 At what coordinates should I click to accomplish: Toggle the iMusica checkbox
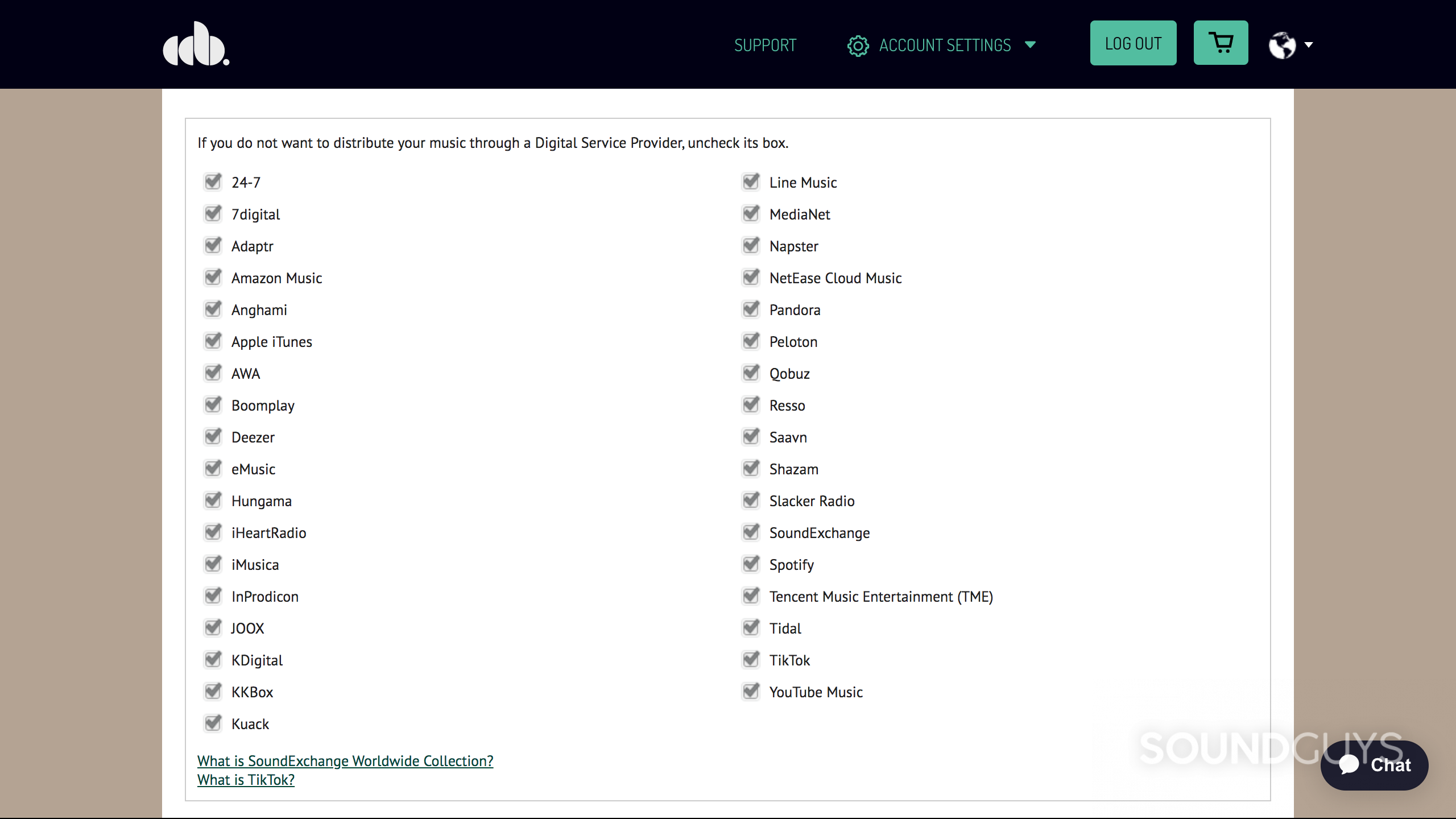(213, 564)
